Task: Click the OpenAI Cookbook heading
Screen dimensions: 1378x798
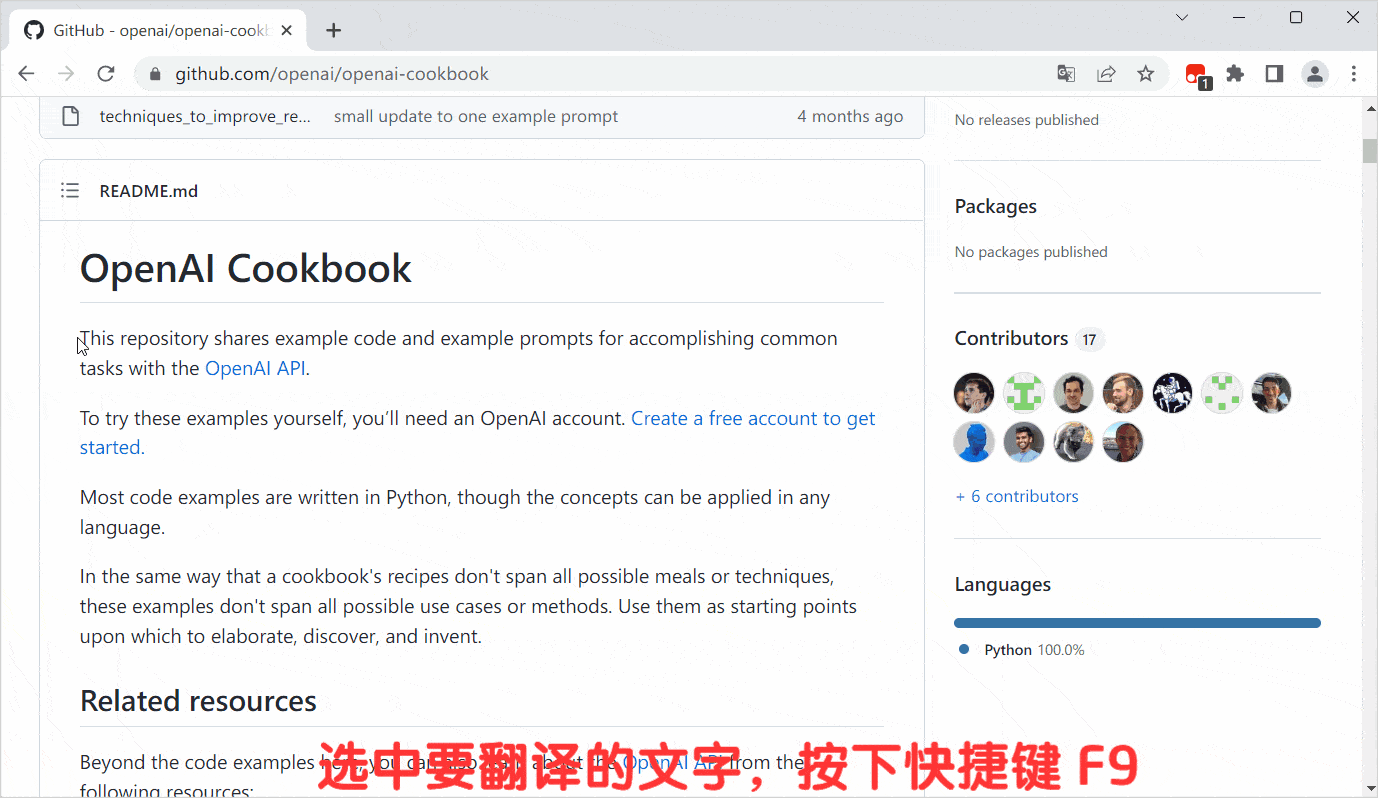Action: (246, 269)
